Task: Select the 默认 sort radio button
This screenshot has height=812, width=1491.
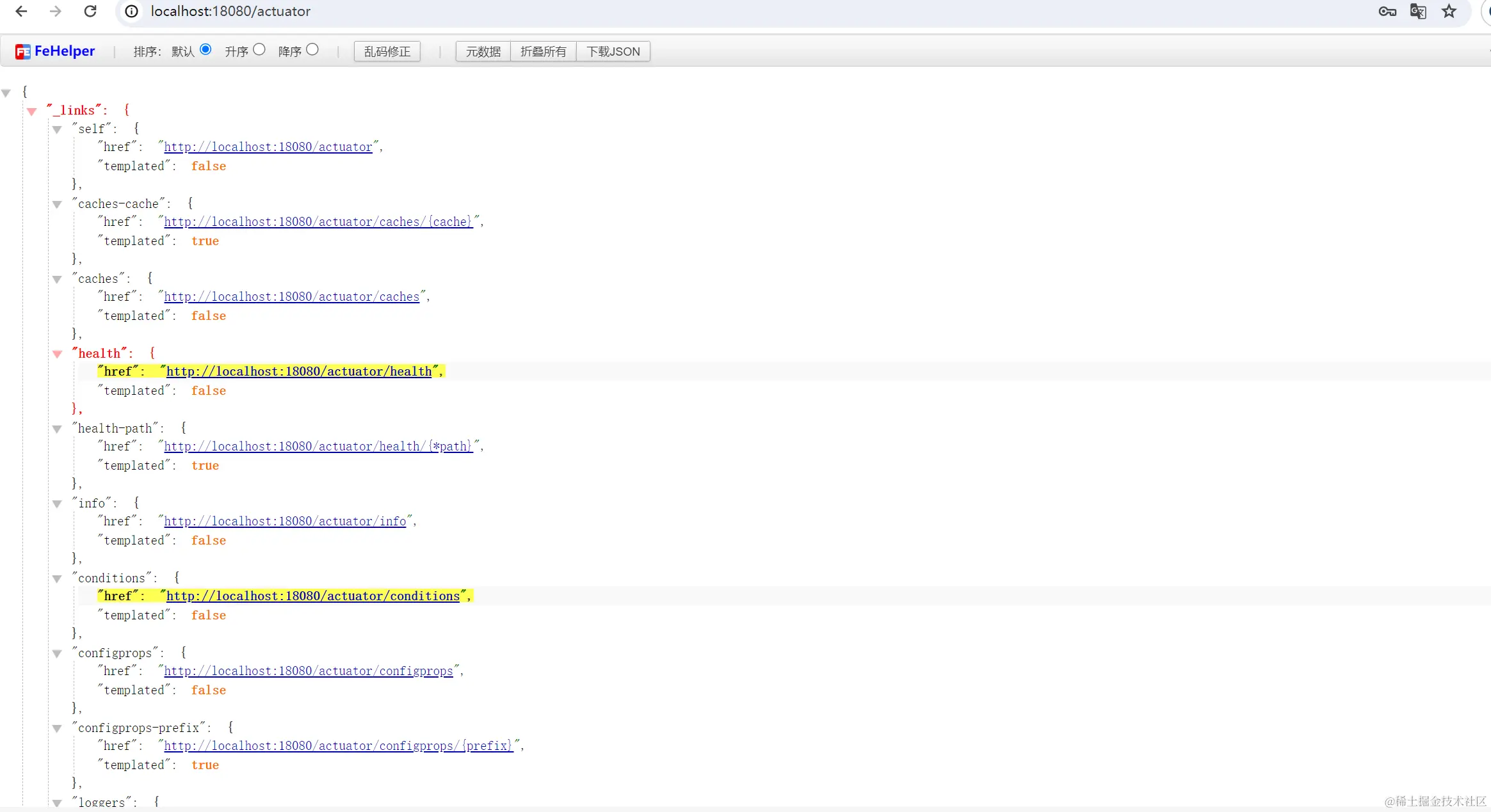Action: [206, 50]
